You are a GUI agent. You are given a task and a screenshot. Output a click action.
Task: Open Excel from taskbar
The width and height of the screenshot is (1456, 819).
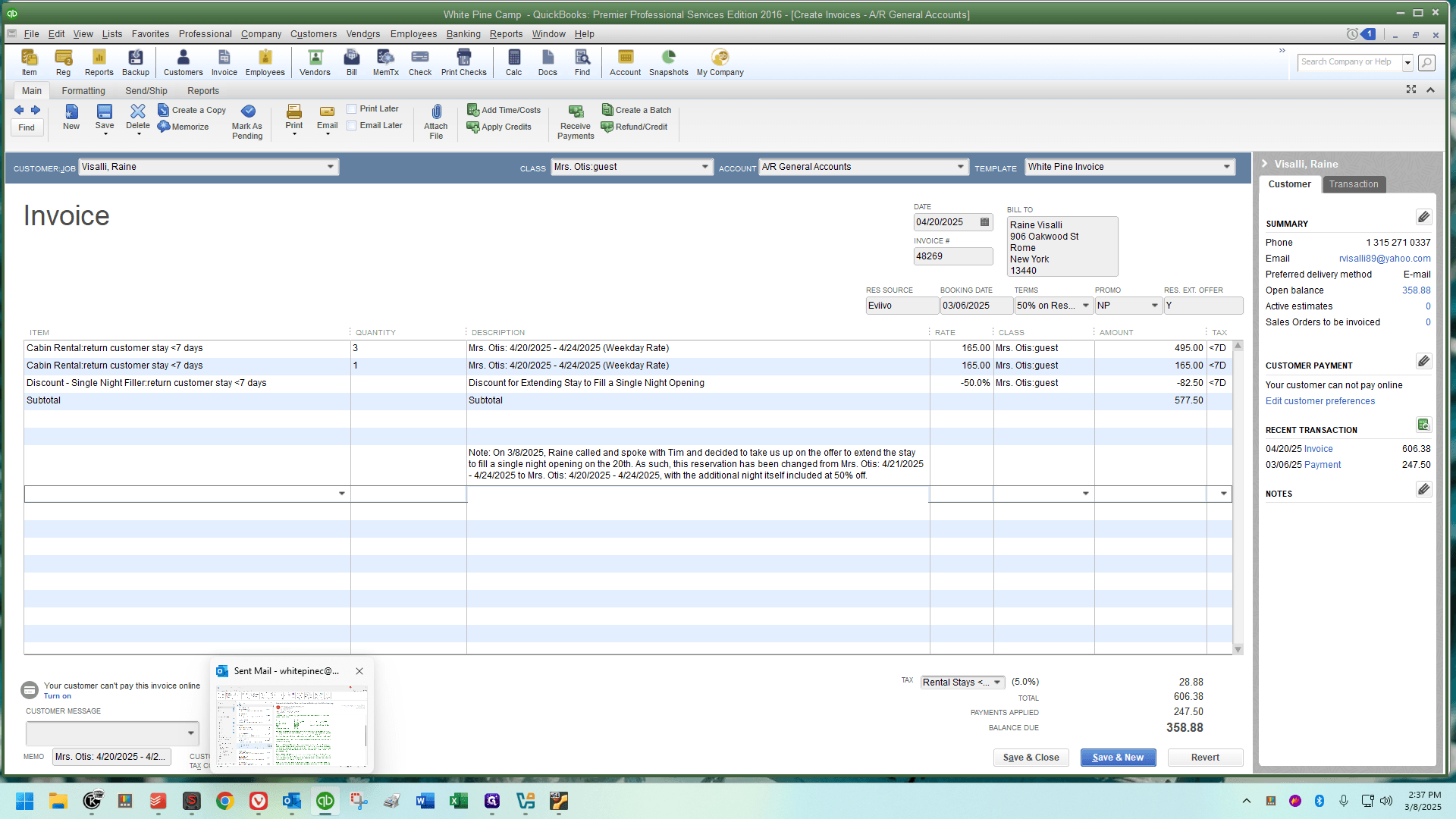[x=459, y=801]
